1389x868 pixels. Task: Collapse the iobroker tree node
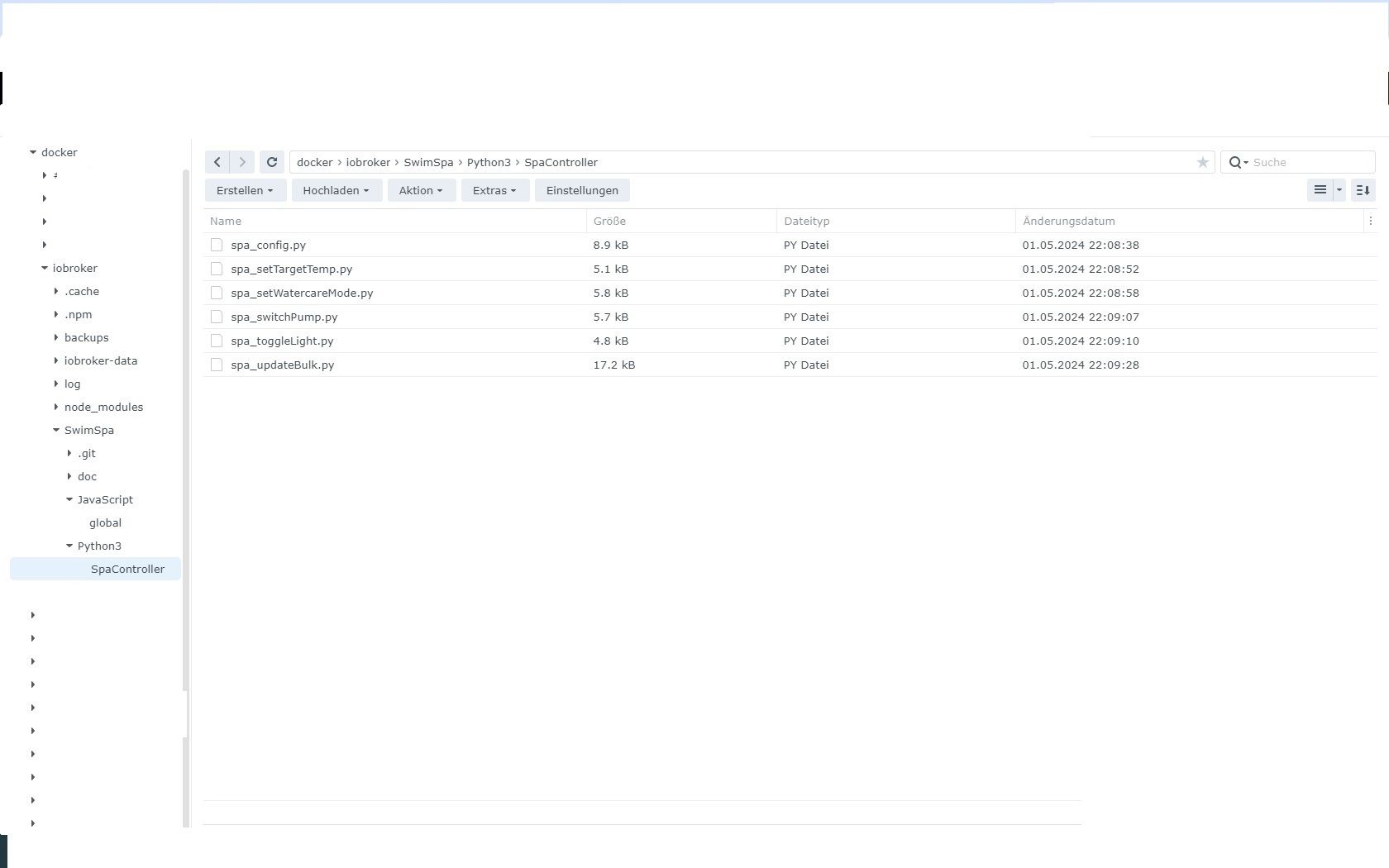coord(45,268)
